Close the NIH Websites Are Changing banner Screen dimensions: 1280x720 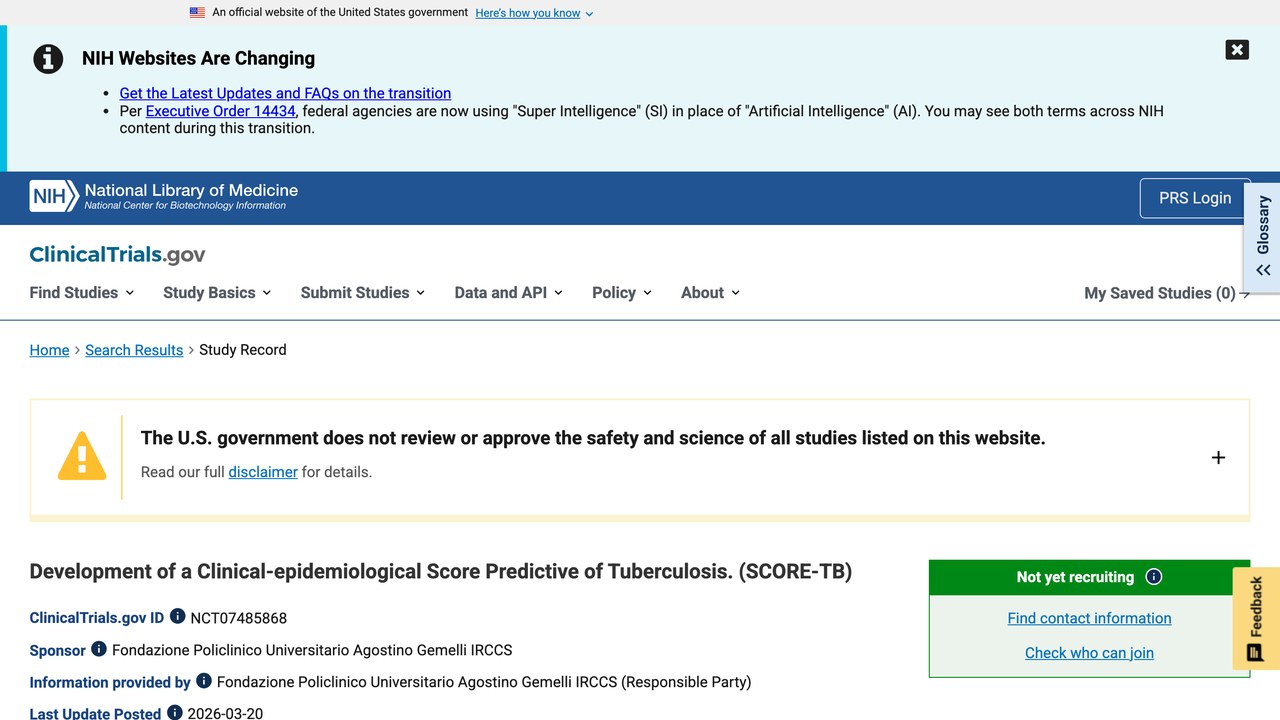click(1237, 50)
